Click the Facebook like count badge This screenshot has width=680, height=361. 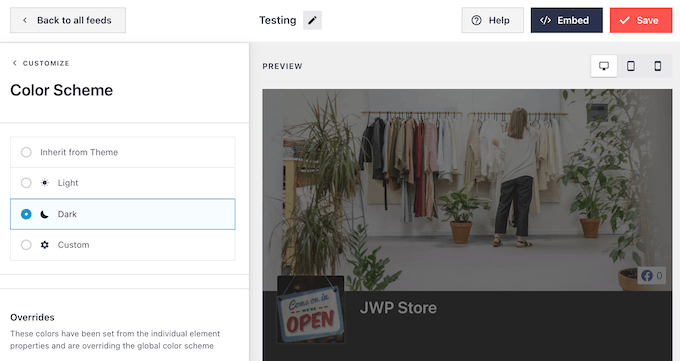click(652, 276)
